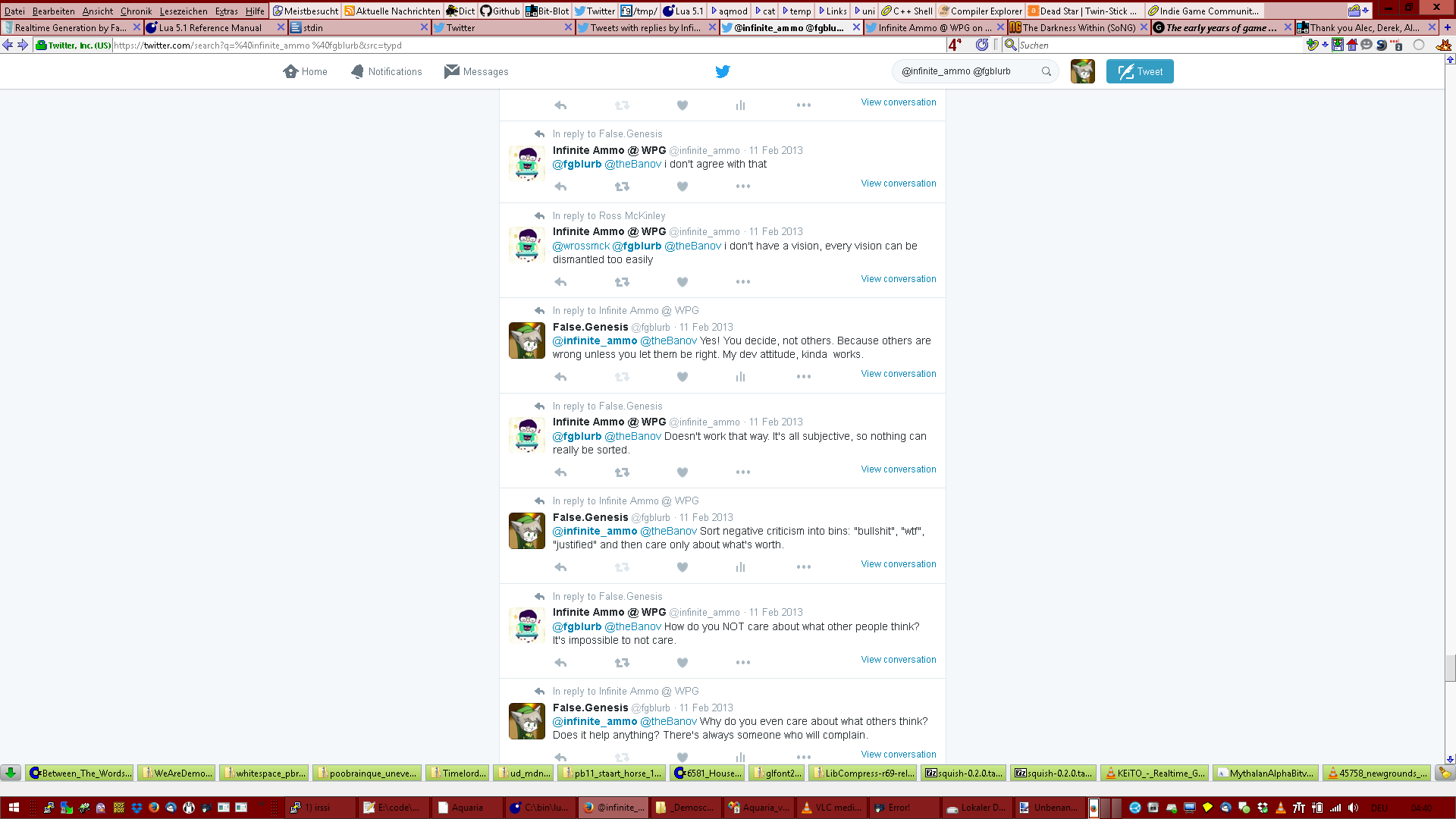This screenshot has height=819, width=1456.
Task: Reply to 'Yes! You decide, not others' tweet
Action: pyautogui.click(x=560, y=377)
